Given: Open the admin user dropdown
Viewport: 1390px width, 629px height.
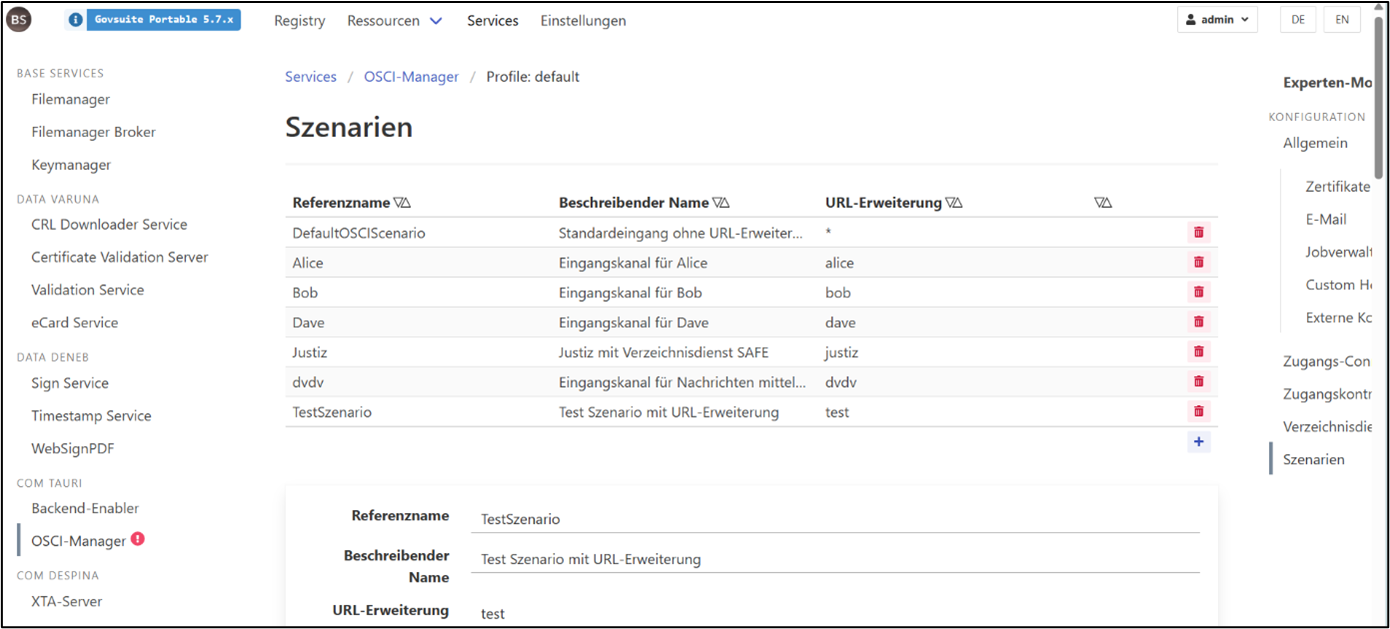Looking at the screenshot, I should (1217, 18).
